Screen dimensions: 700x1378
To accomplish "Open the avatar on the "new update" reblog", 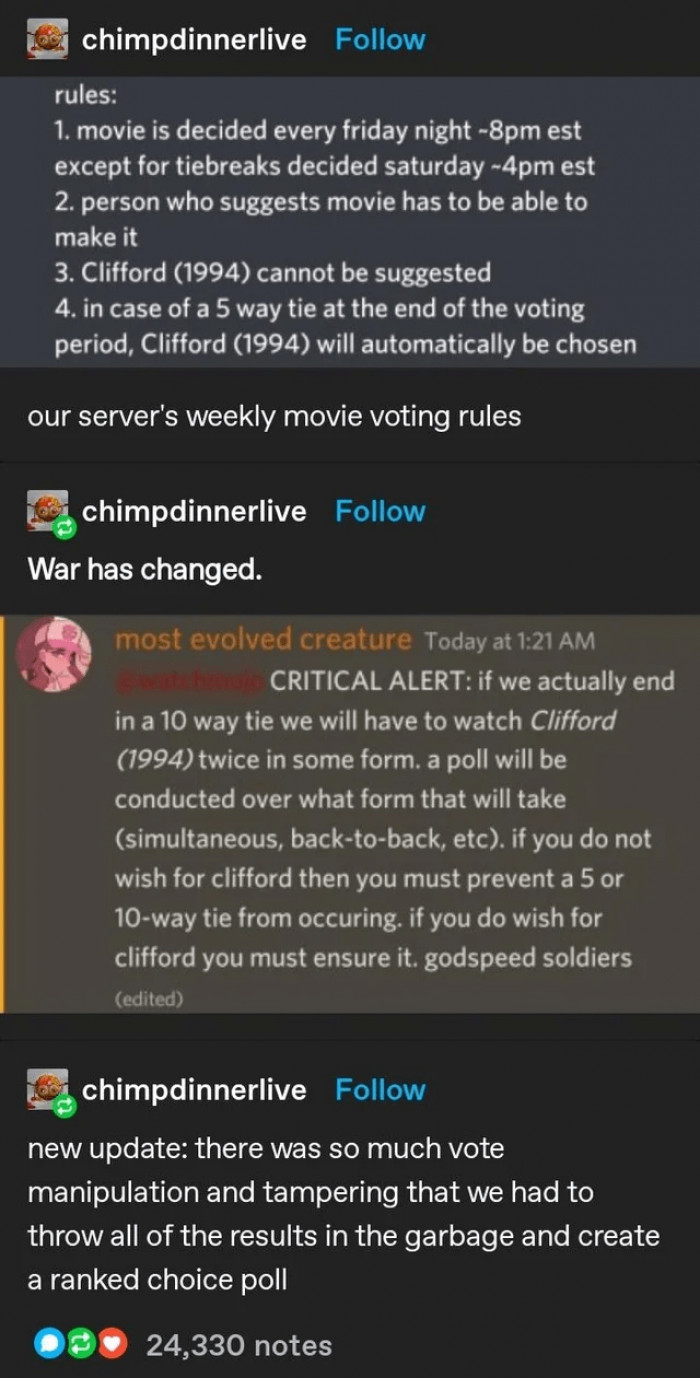I will pyautogui.click(x=47, y=1091).
